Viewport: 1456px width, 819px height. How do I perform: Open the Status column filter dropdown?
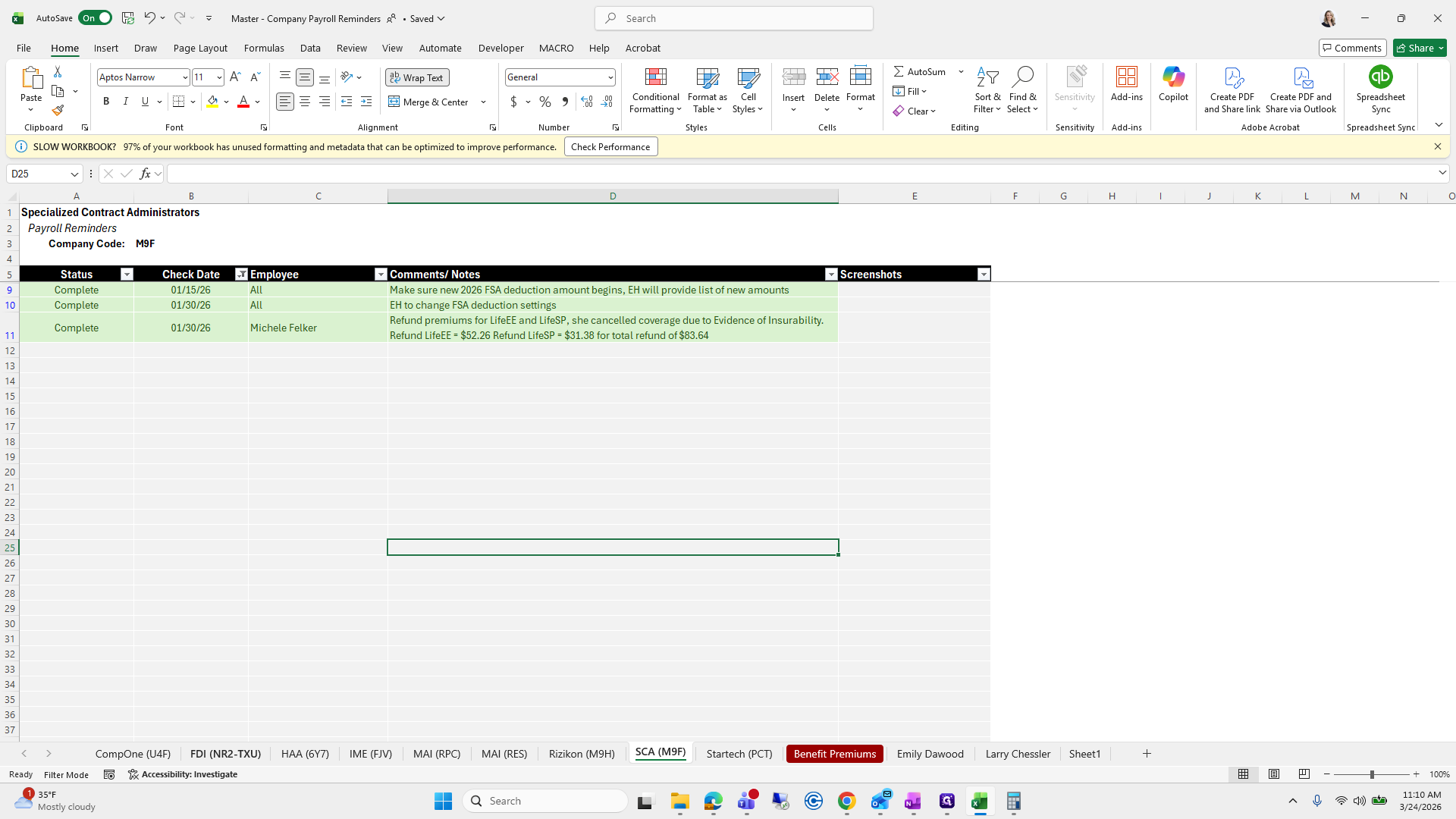tap(127, 275)
